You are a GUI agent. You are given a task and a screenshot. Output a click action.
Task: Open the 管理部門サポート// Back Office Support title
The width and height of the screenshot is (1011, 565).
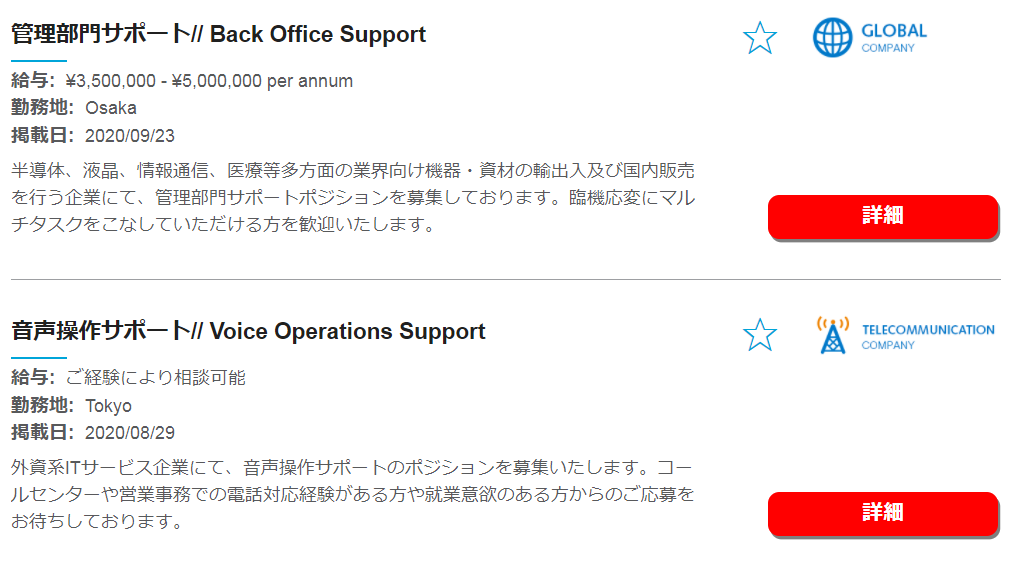[x=219, y=34]
